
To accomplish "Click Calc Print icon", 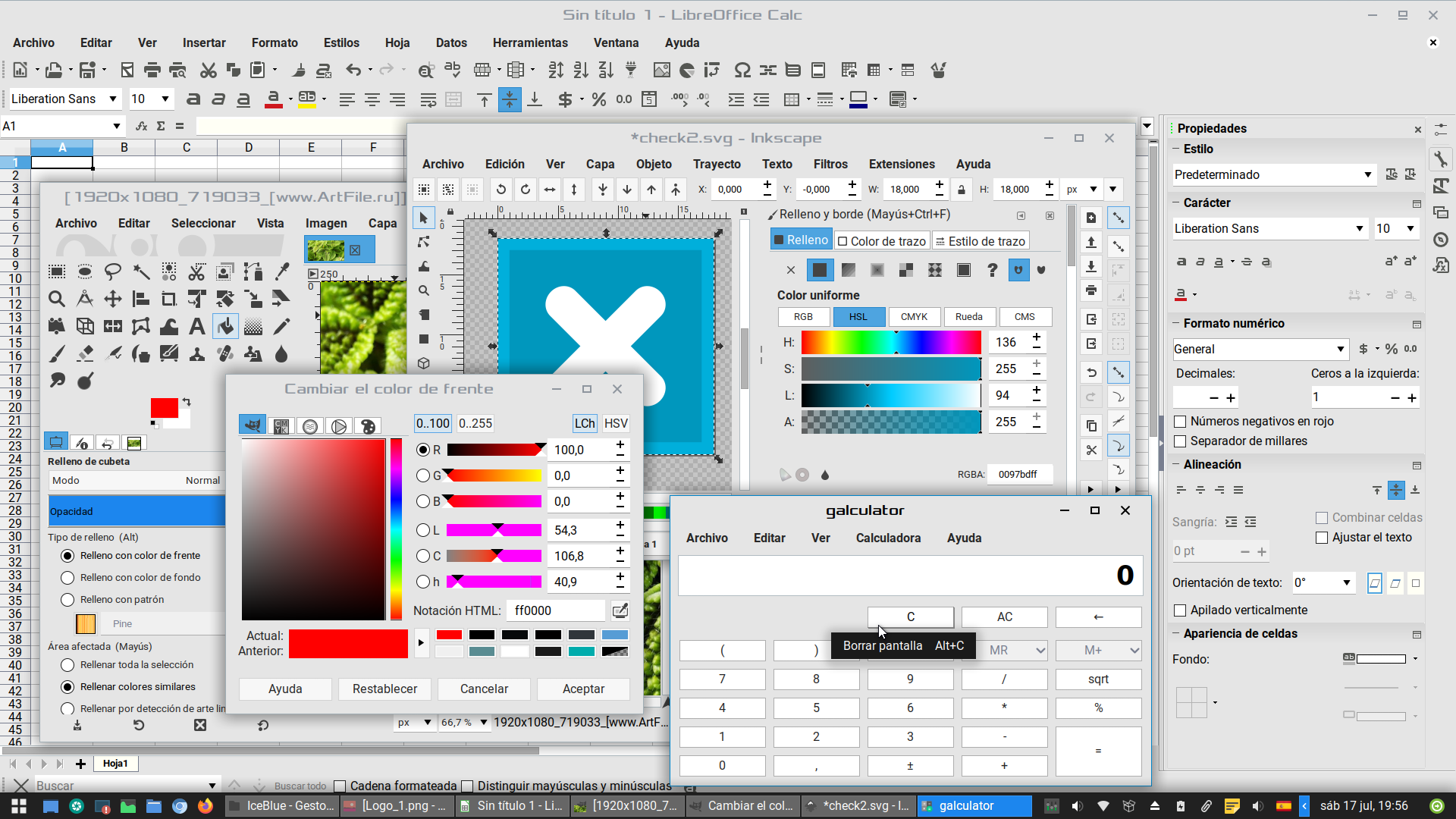I will coord(152,71).
